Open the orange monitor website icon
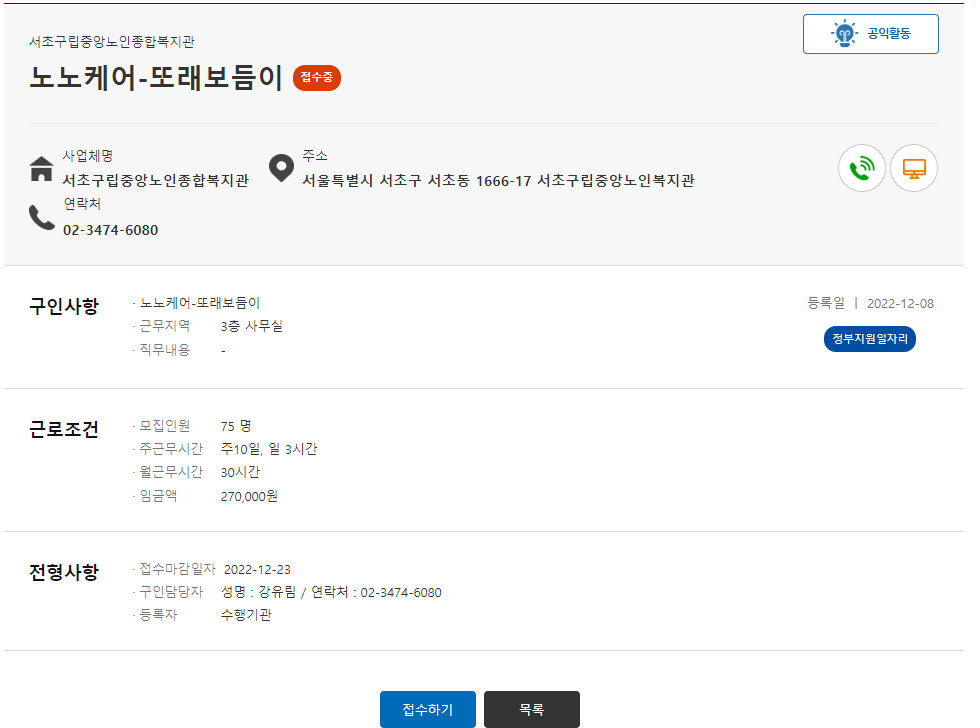The image size is (980, 728). point(913,168)
